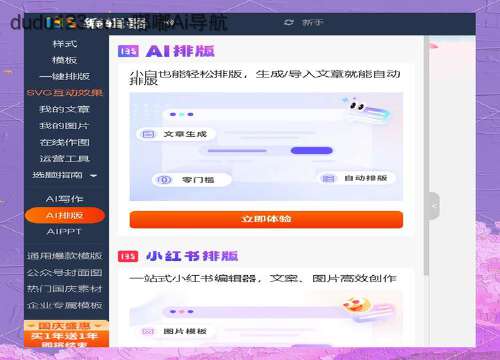Open the 国庆盛惠 promotion banner
Image resolution: width=500 pixels, height=360 pixels.
[66, 334]
